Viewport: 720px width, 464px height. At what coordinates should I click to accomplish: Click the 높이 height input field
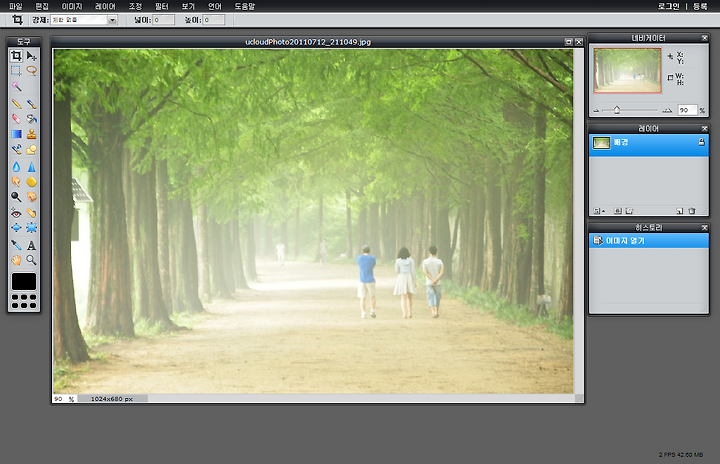[x=214, y=20]
